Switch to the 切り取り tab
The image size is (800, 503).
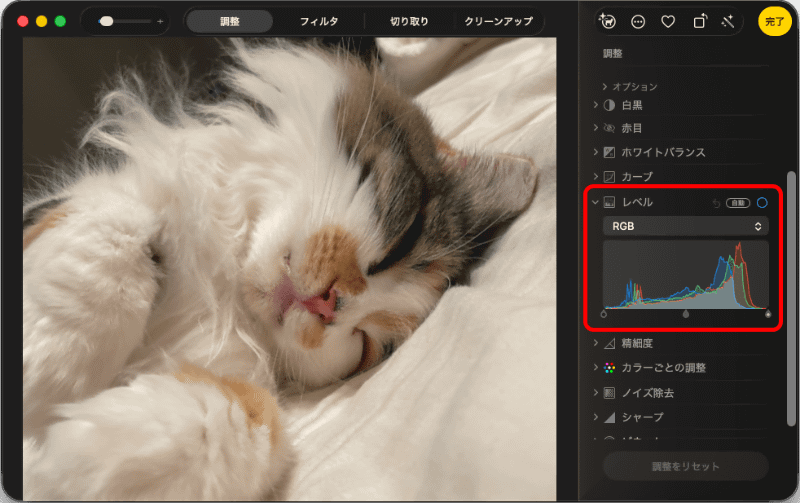point(409,21)
